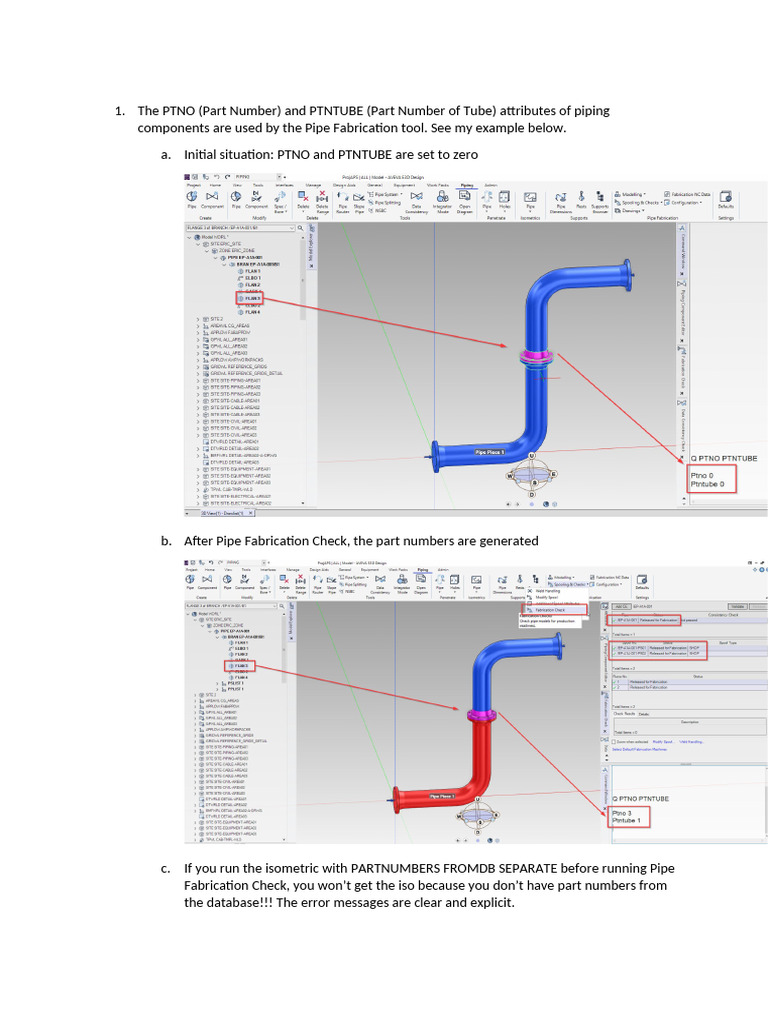Open the FLANGE 3 of BRANCH combo box, upper screenshot

pos(240,228)
